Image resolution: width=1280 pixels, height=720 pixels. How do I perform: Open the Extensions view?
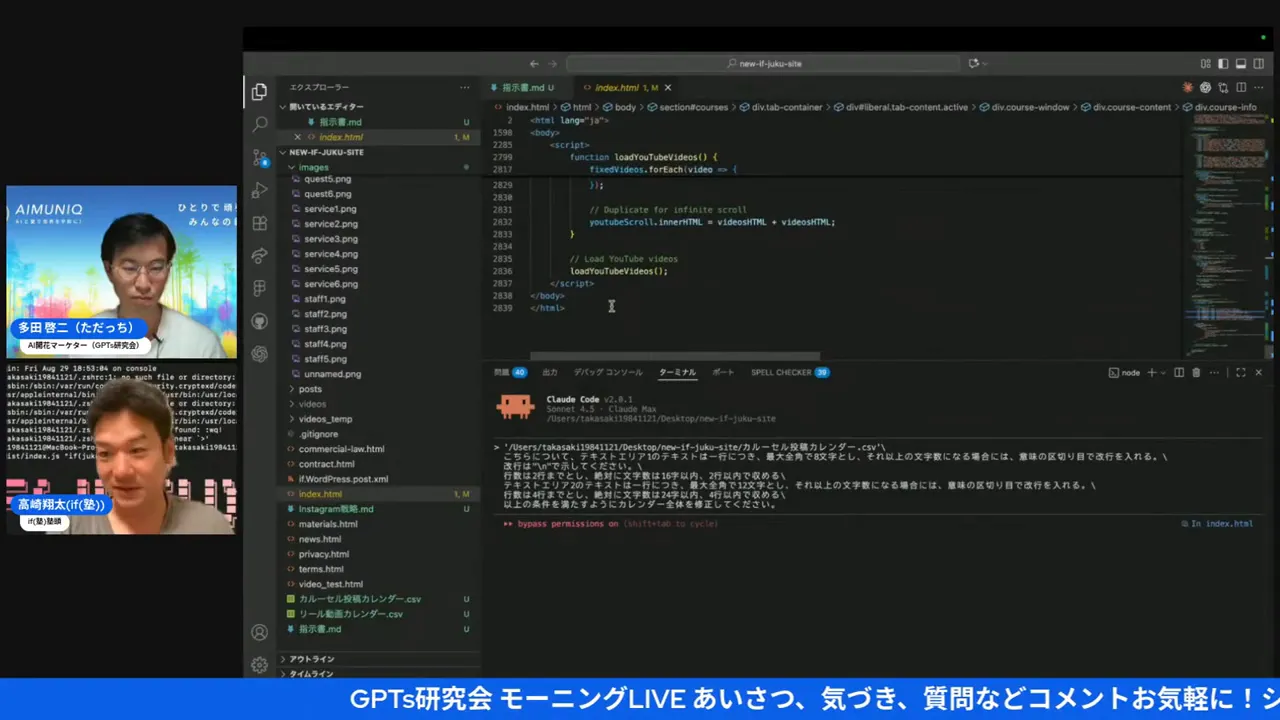[x=259, y=223]
